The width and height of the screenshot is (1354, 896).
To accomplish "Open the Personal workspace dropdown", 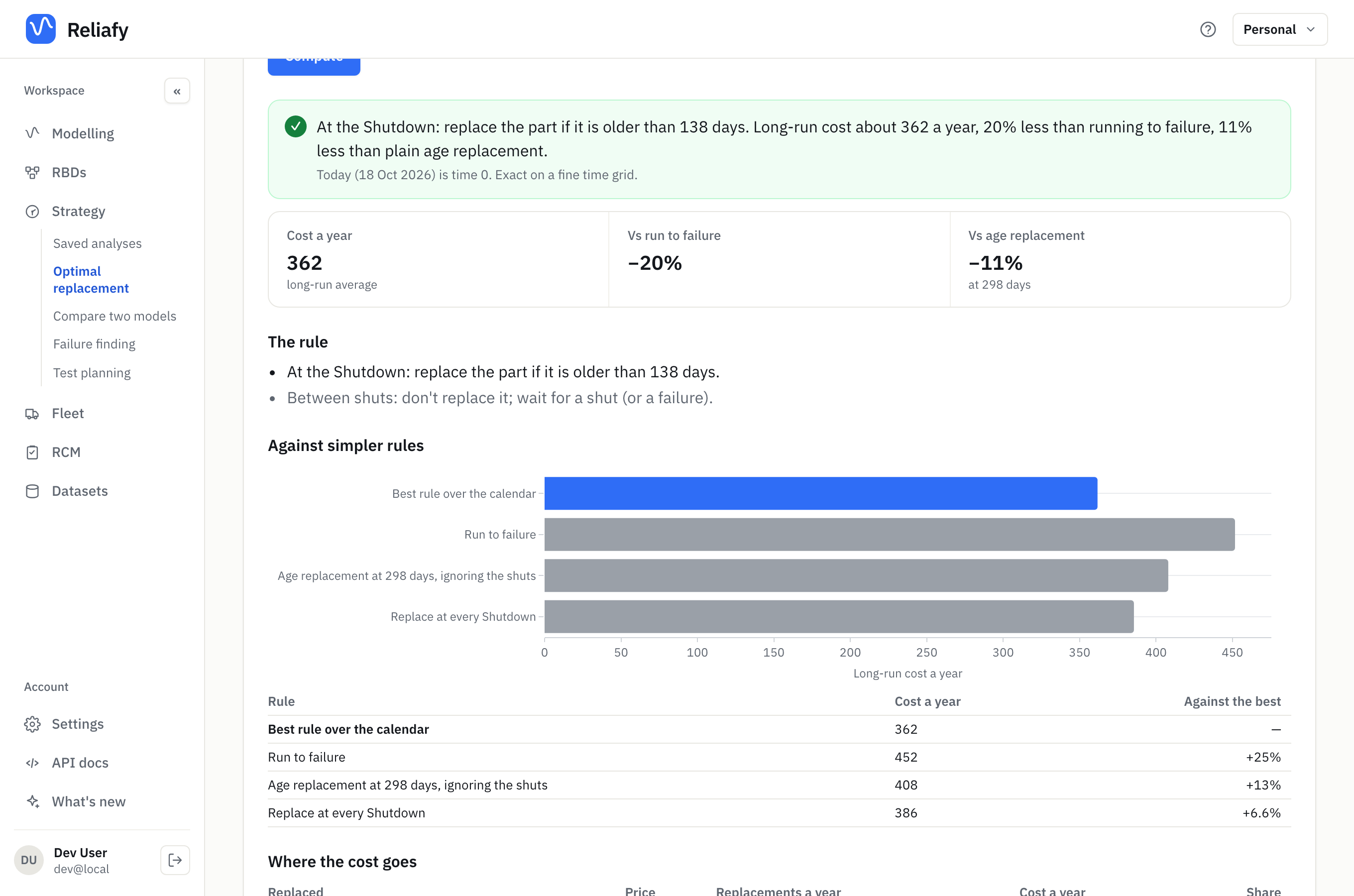I will pos(1280,29).
